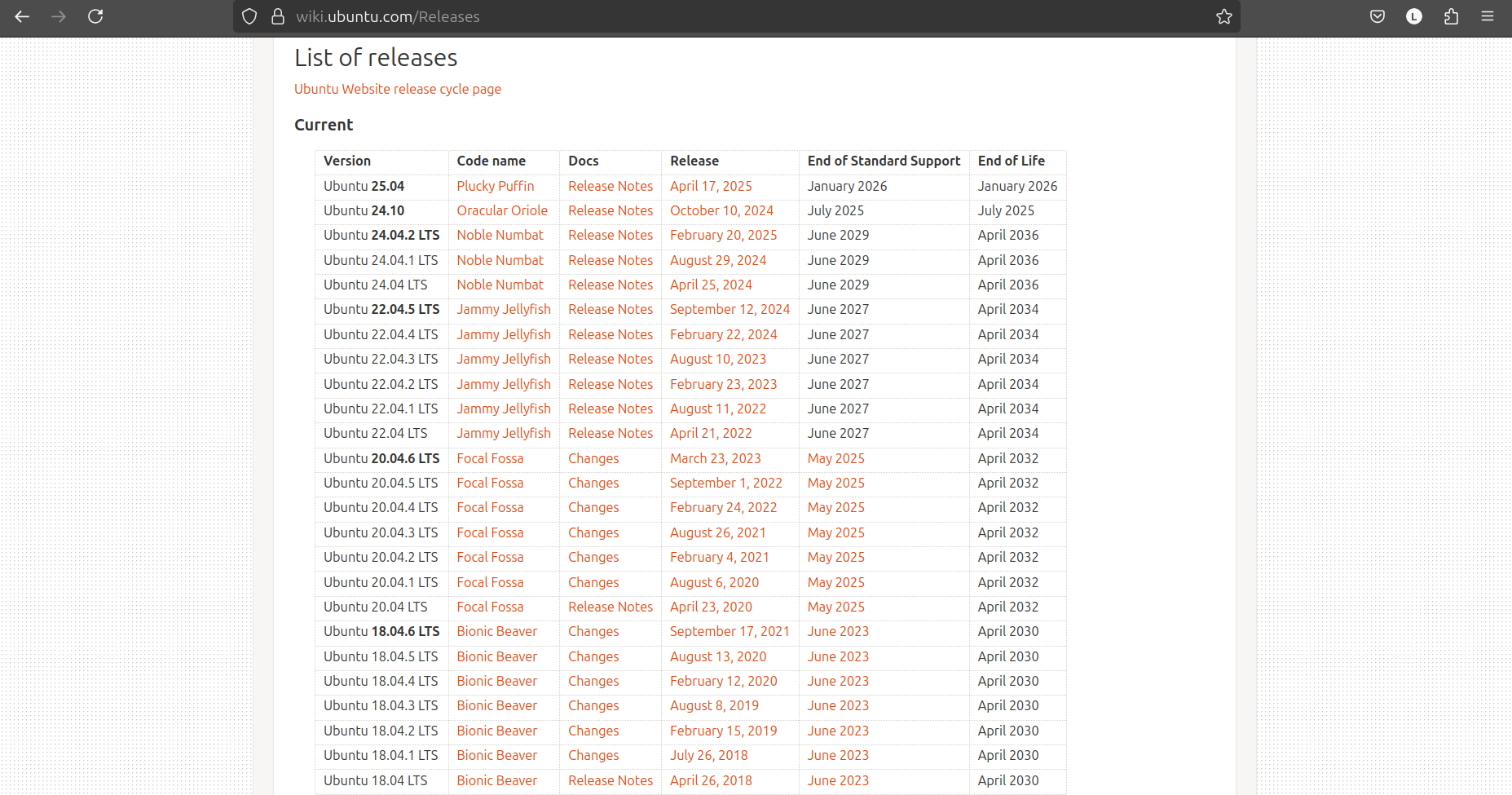Open Noble Numbat link for 24.04.2 LTS
1512x795 pixels.
point(500,235)
